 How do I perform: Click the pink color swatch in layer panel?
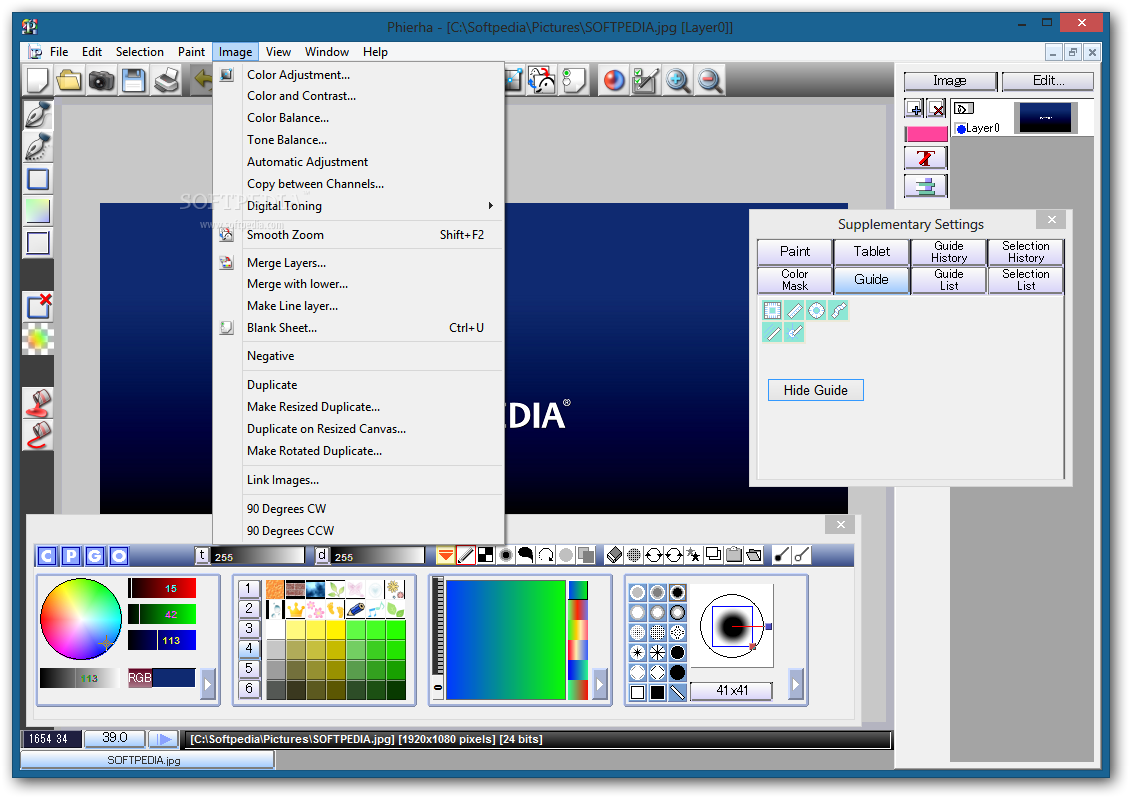(926, 134)
